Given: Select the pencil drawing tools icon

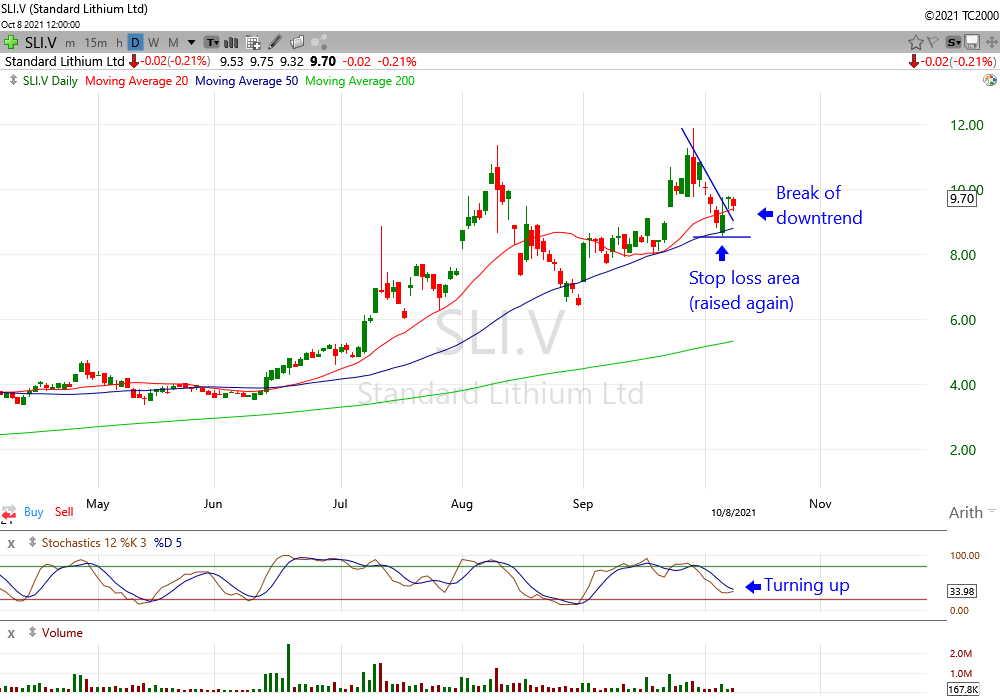Looking at the screenshot, I should [x=275, y=42].
